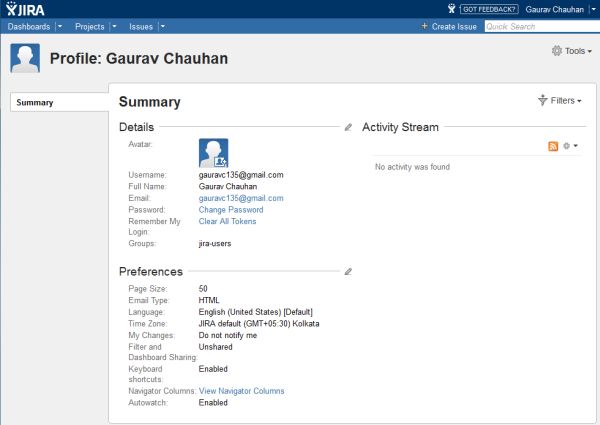Click the Filters funnel icon
Viewport: 600px width, 425px height.
pos(543,100)
